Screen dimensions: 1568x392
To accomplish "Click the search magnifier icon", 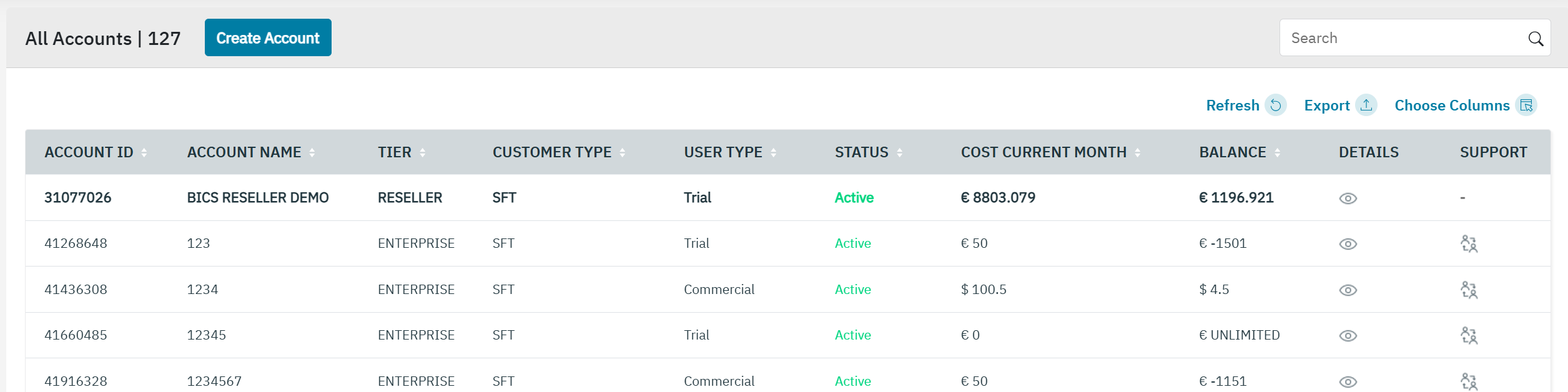I will tap(1536, 39).
